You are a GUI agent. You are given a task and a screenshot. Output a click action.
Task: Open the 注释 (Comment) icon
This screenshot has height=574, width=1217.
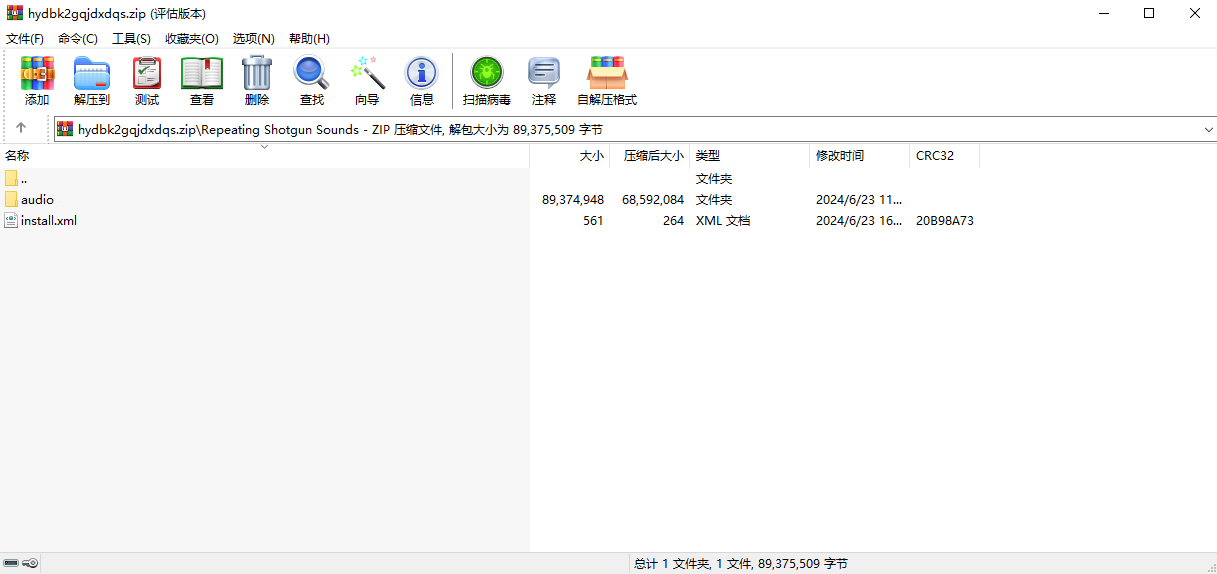click(544, 81)
